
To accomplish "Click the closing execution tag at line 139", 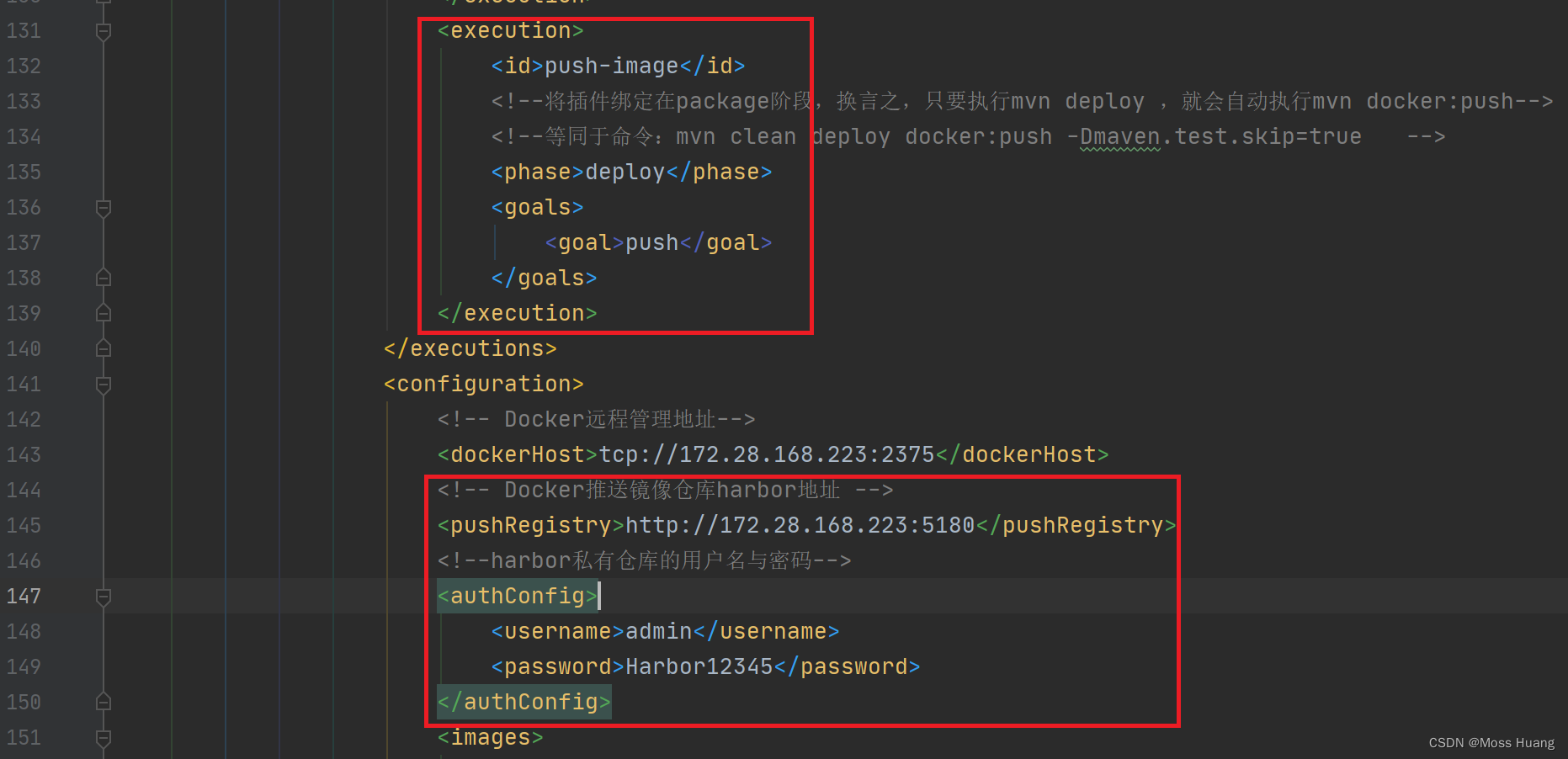I will click(518, 313).
